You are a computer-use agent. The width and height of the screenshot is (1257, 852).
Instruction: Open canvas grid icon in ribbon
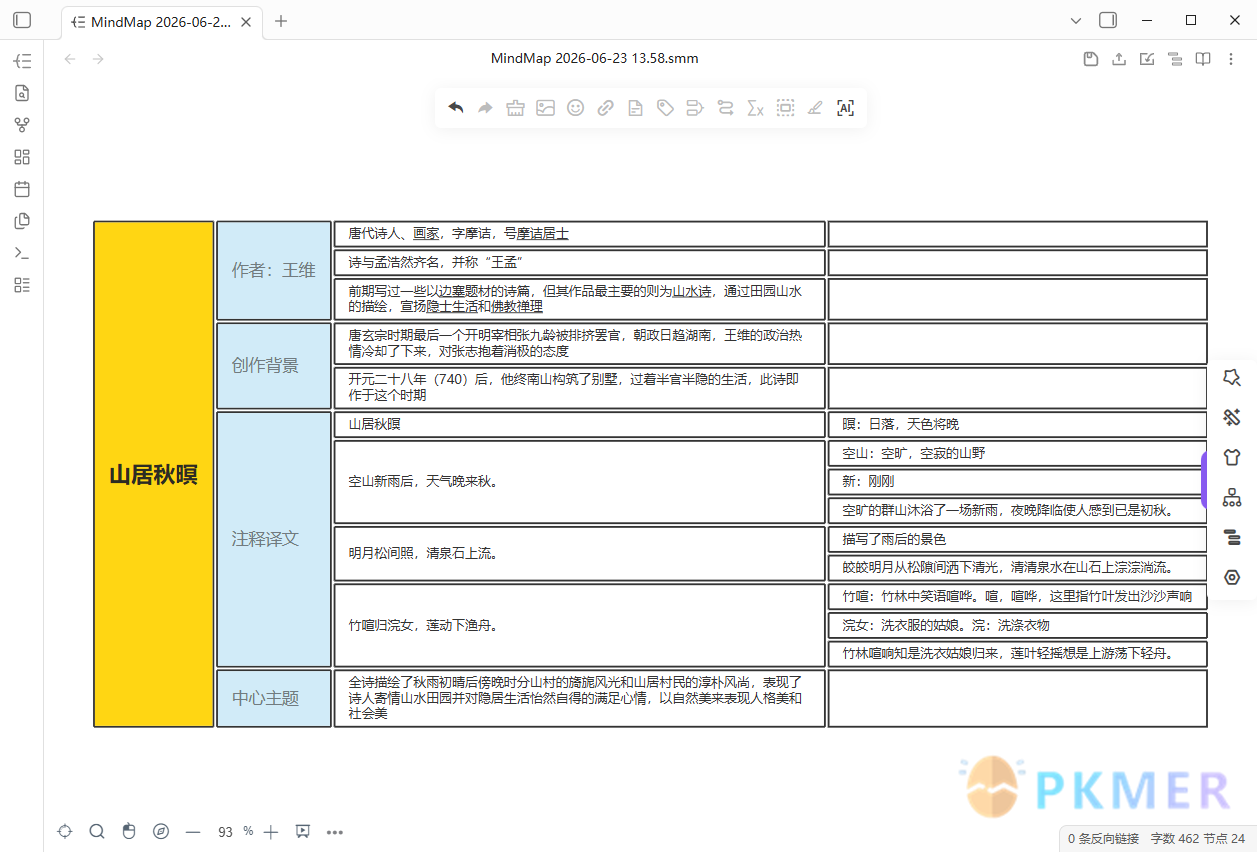pyautogui.click(x=22, y=157)
